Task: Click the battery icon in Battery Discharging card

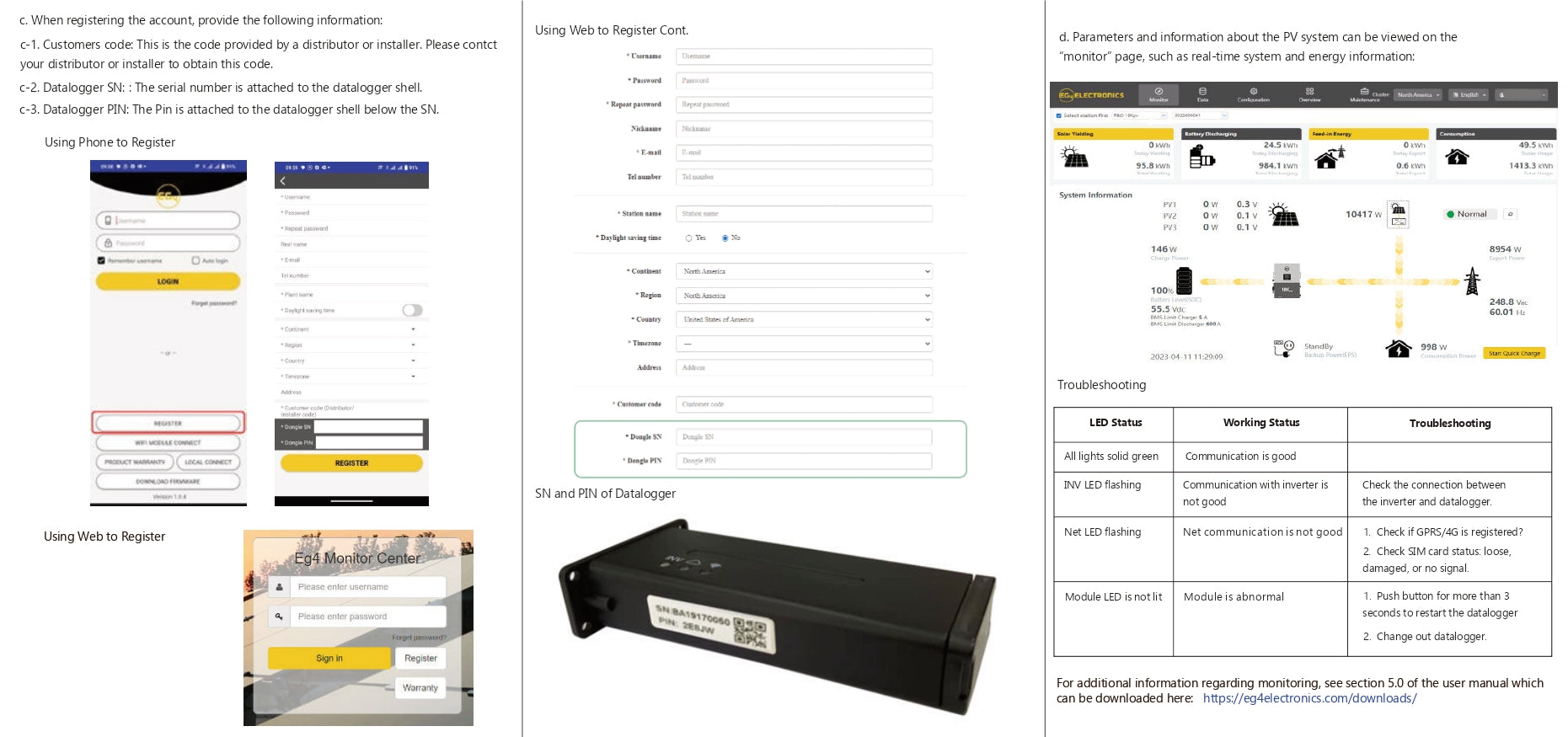Action: point(1201,157)
